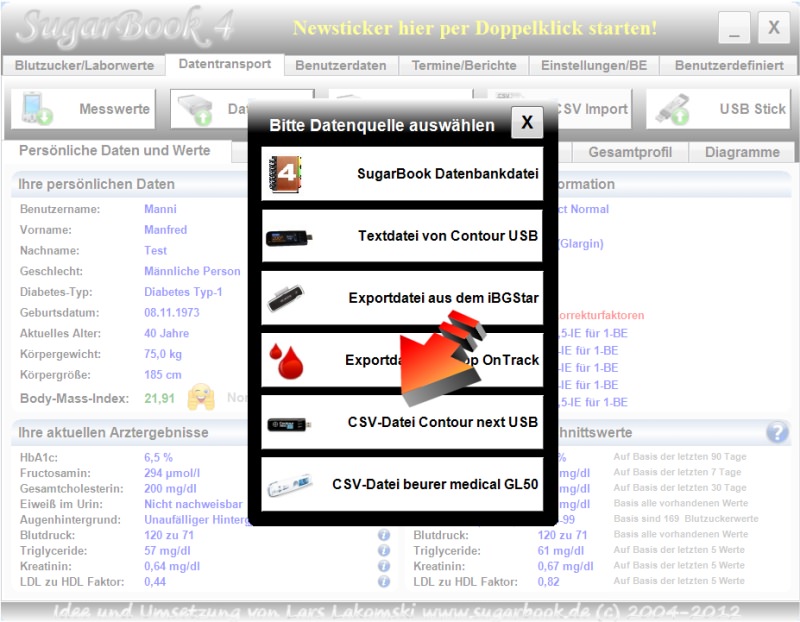This screenshot has width=800, height=622.
Task: Click info icon for Blutdruck under Arztergebnisse
Action: [x=384, y=535]
